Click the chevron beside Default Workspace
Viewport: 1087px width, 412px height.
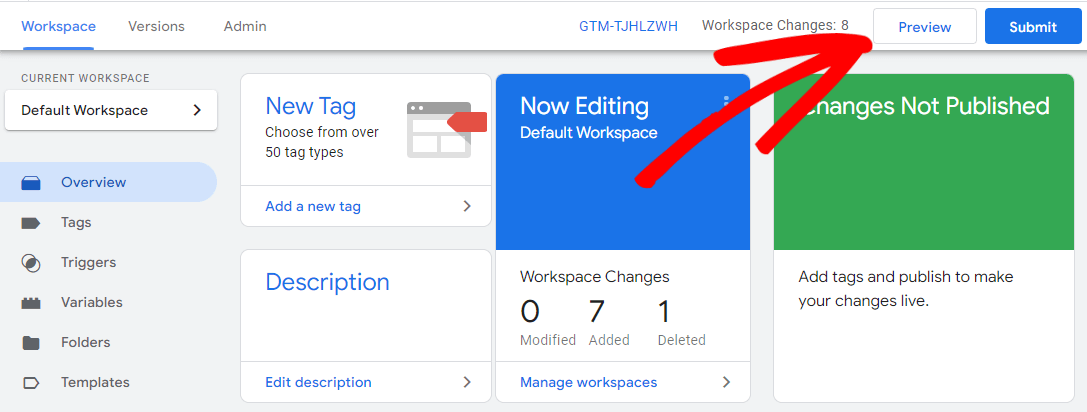pos(197,110)
